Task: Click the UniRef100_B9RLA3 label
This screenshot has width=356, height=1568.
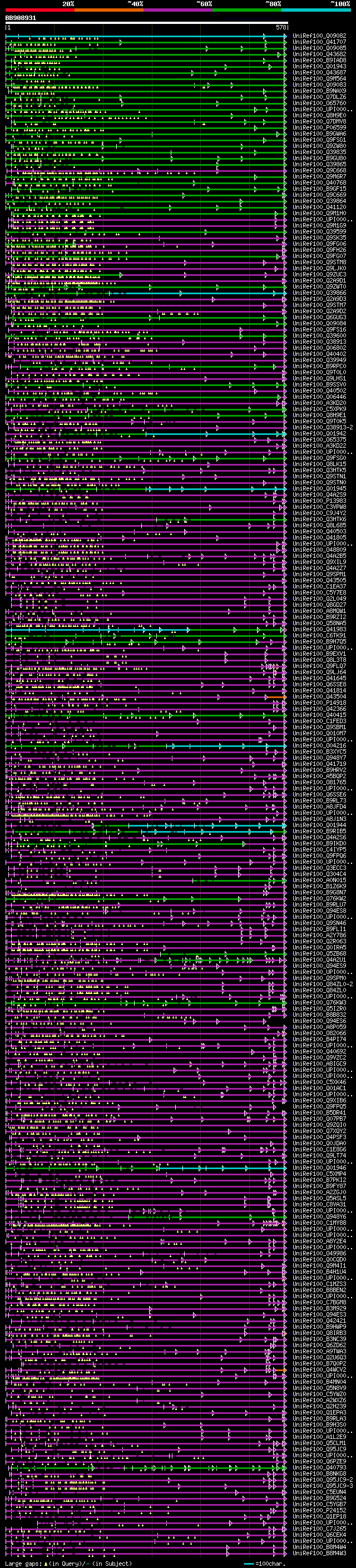Action: tap(319, 1418)
